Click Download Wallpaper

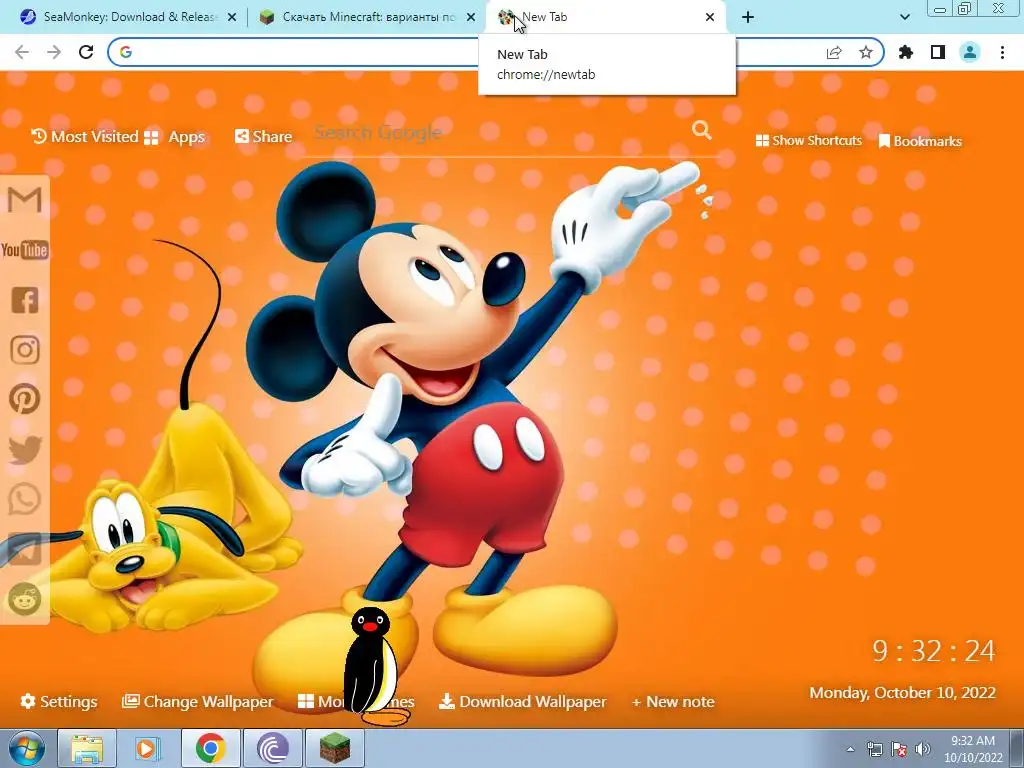point(522,701)
